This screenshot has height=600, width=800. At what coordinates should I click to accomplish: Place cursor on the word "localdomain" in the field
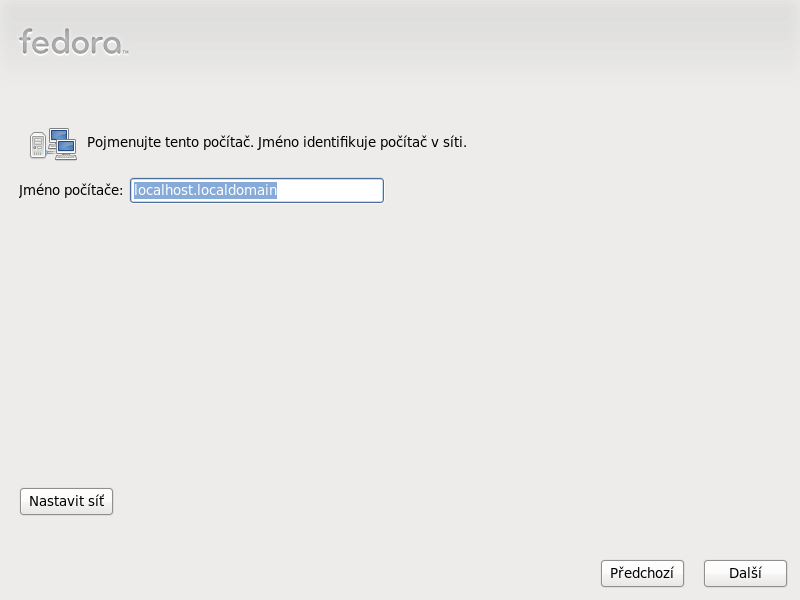237,190
